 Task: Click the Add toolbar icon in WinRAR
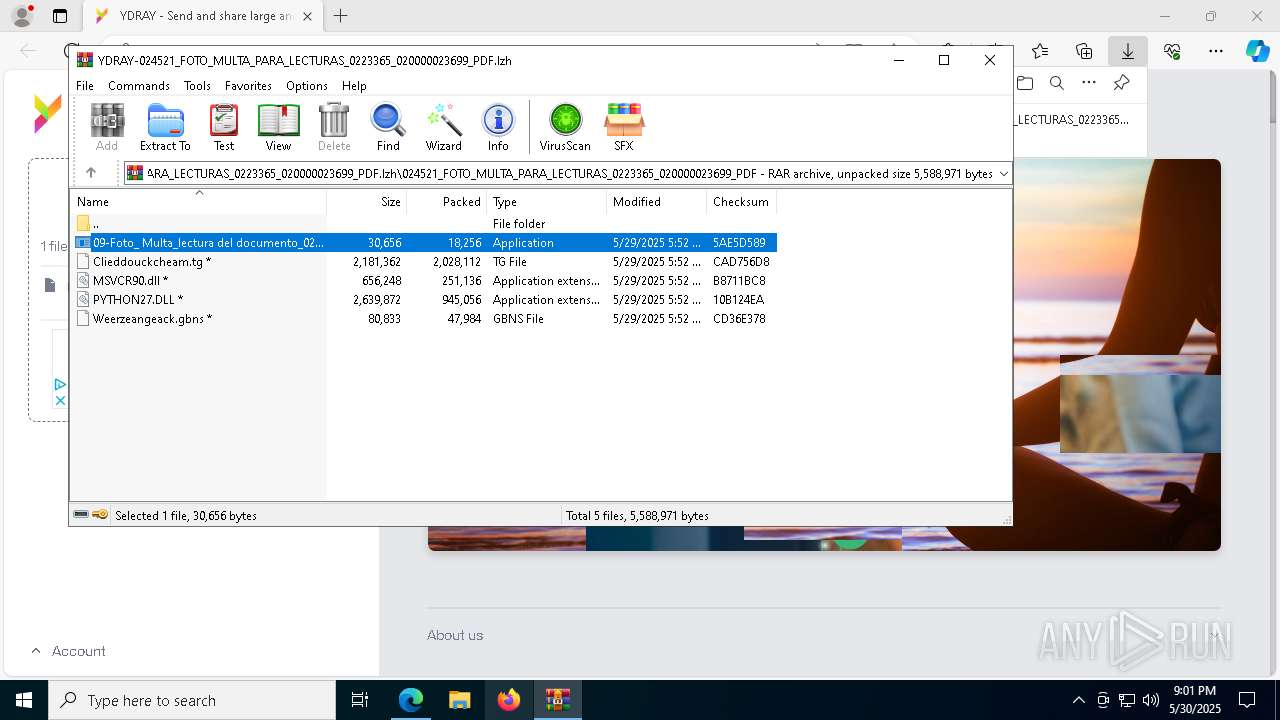(107, 127)
